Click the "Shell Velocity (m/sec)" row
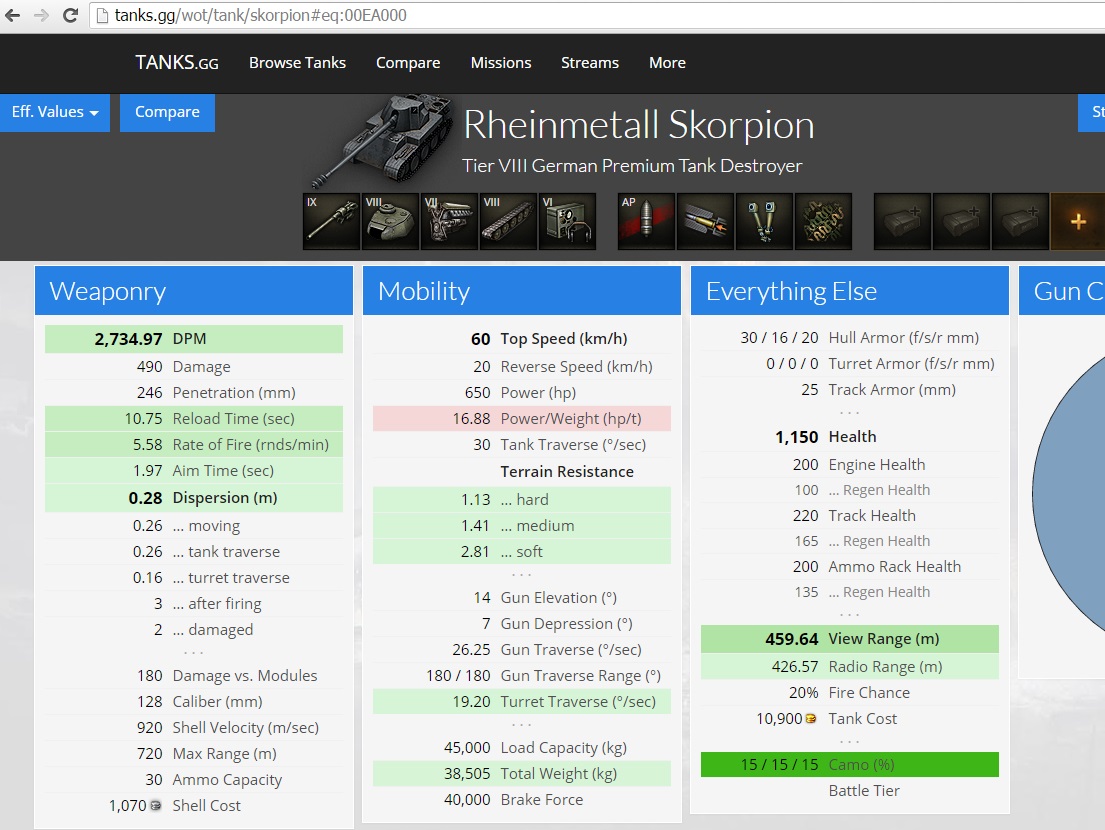This screenshot has width=1105, height=830. coord(194,728)
